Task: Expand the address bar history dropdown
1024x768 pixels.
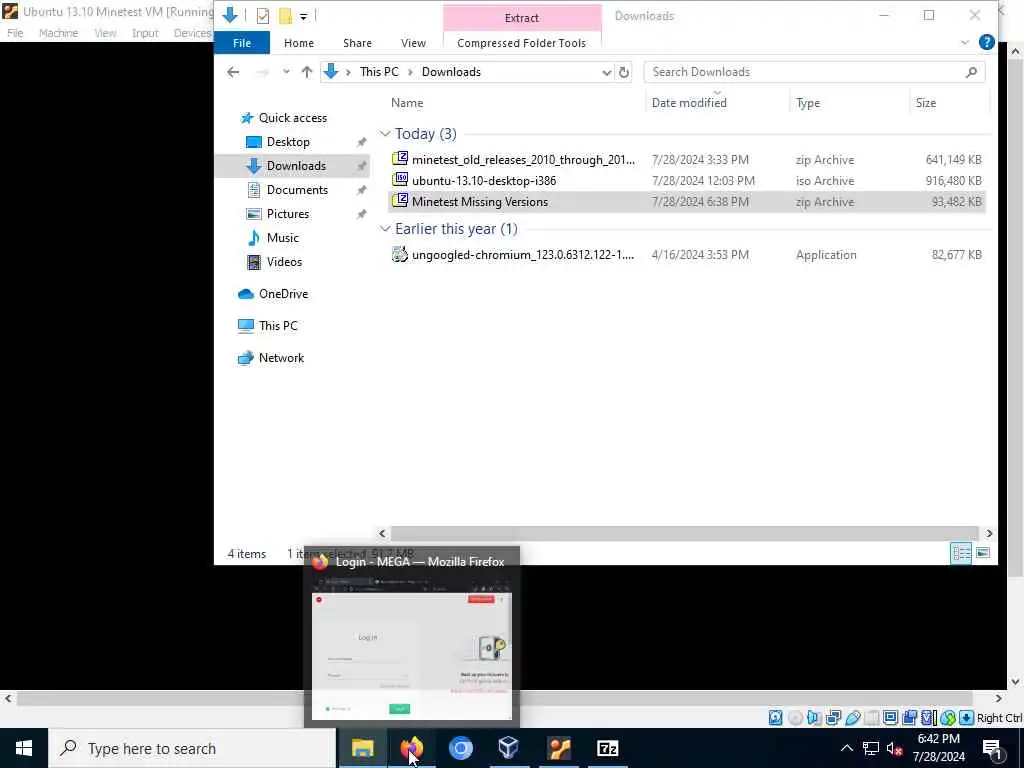Action: pyautogui.click(x=607, y=72)
